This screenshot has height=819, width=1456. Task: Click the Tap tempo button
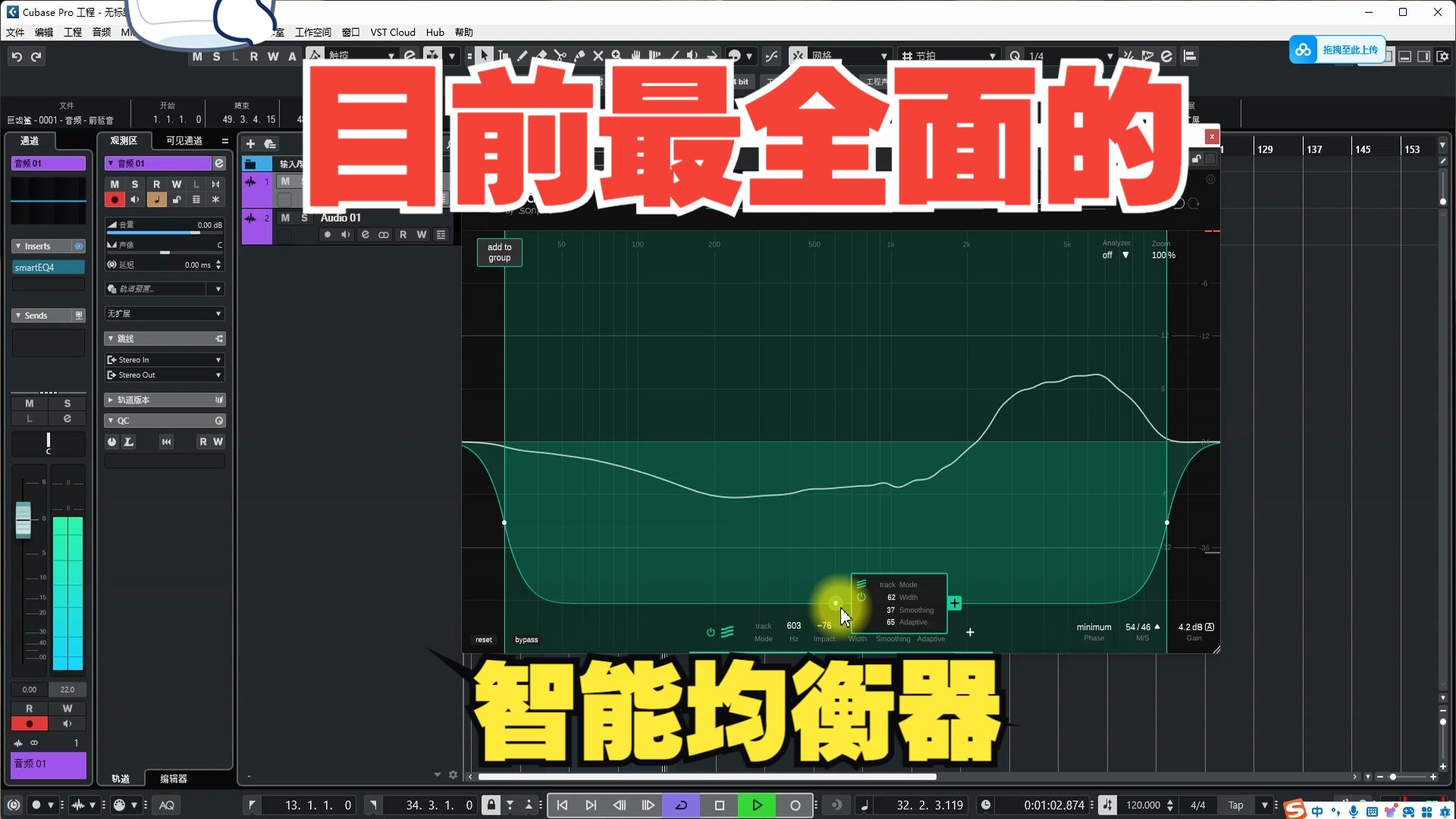click(x=1236, y=805)
